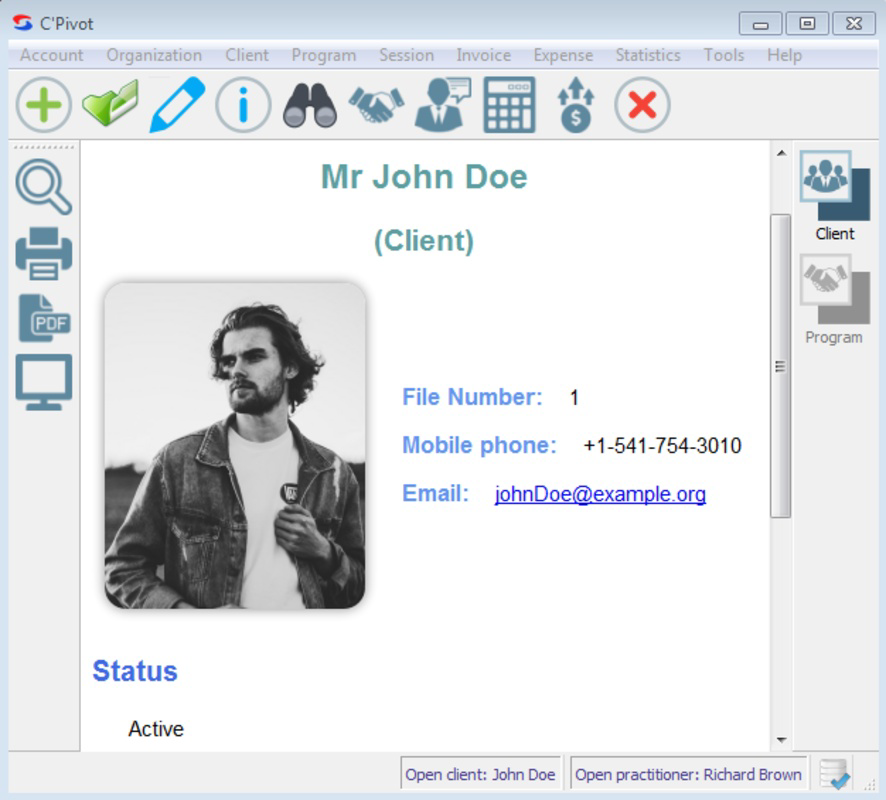Click the Open client: John Doe status
The width and height of the screenshot is (886, 800).
click(x=480, y=775)
